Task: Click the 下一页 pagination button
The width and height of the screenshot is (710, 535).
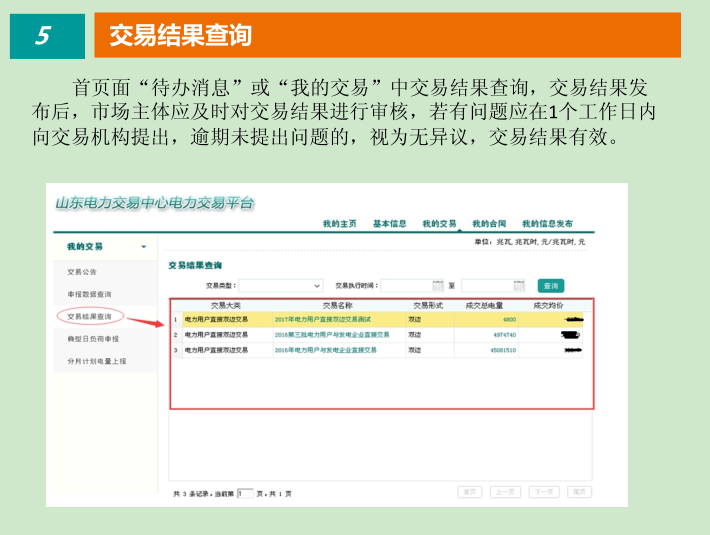Action: [543, 492]
